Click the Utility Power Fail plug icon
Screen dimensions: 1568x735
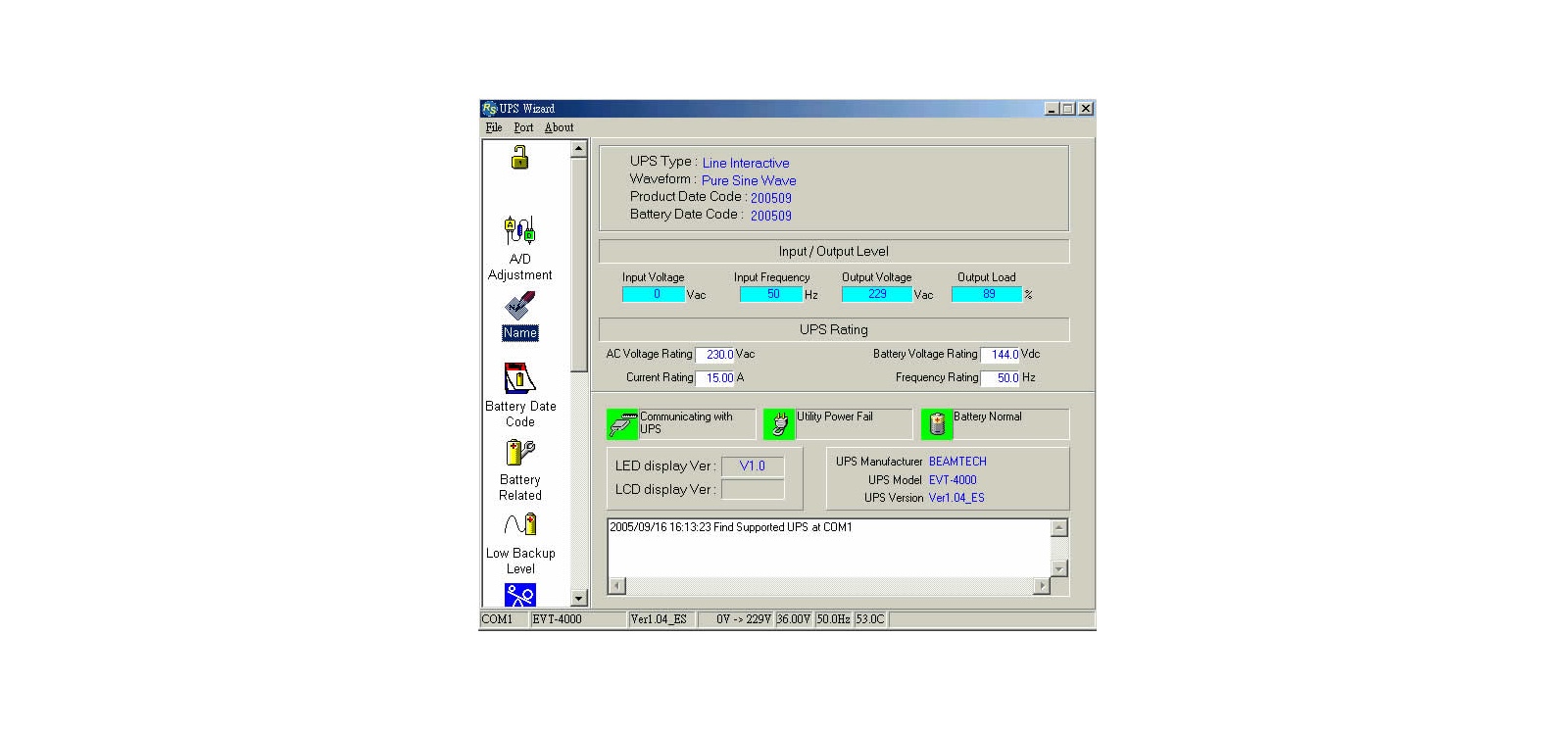click(x=779, y=423)
